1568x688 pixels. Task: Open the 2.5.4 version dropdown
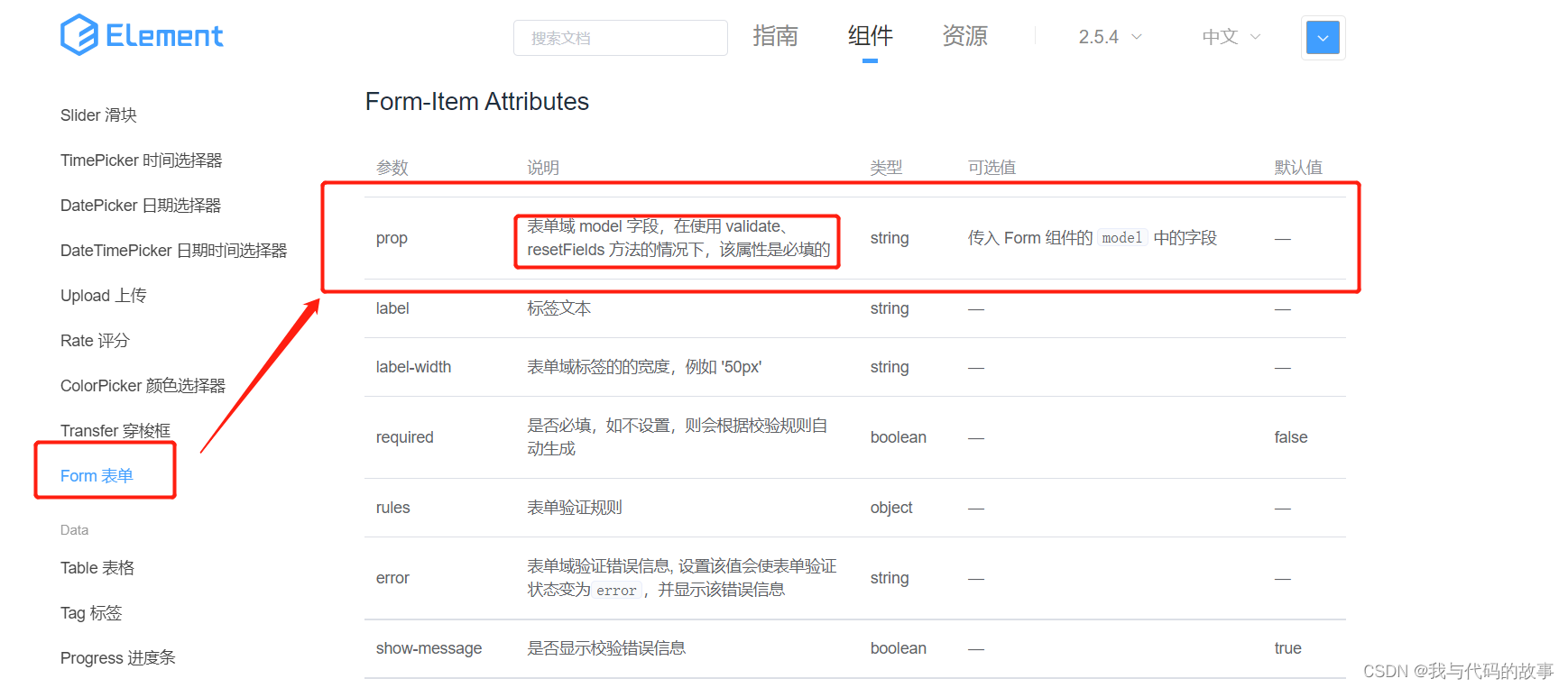pyautogui.click(x=1111, y=37)
